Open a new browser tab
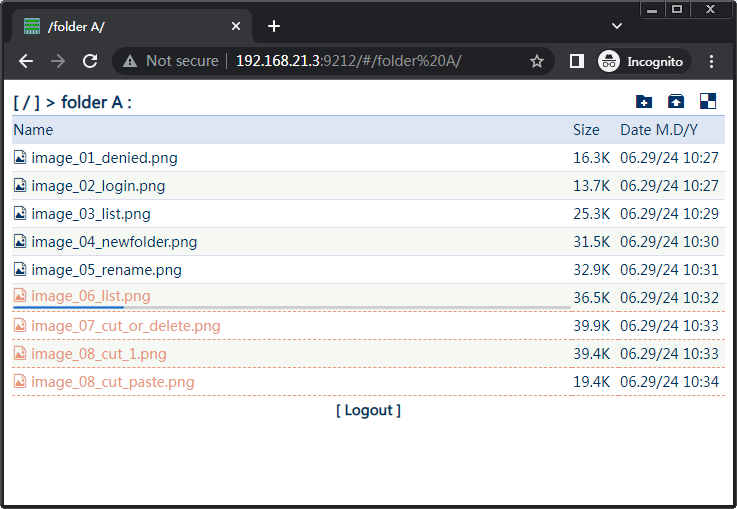 point(274,26)
